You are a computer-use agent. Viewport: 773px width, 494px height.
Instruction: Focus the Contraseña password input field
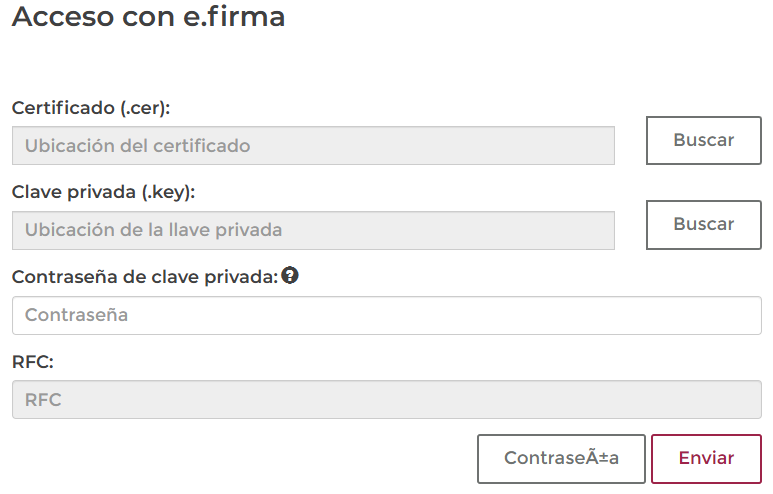[386, 315]
